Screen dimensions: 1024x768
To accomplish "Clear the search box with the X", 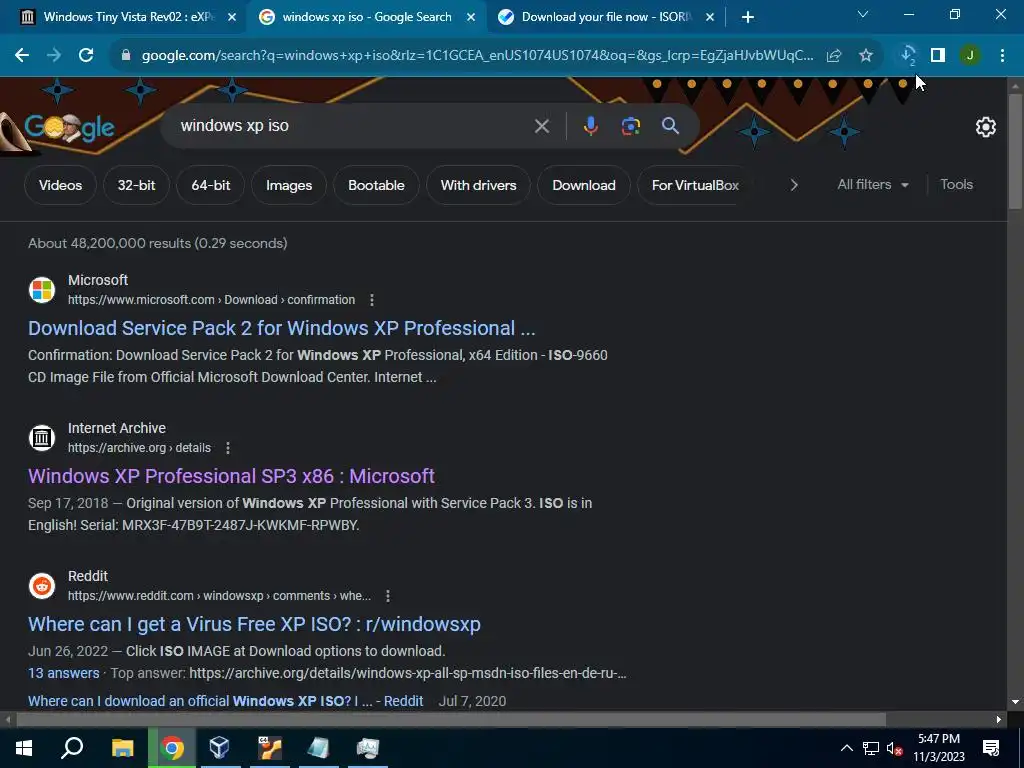I will (542, 126).
